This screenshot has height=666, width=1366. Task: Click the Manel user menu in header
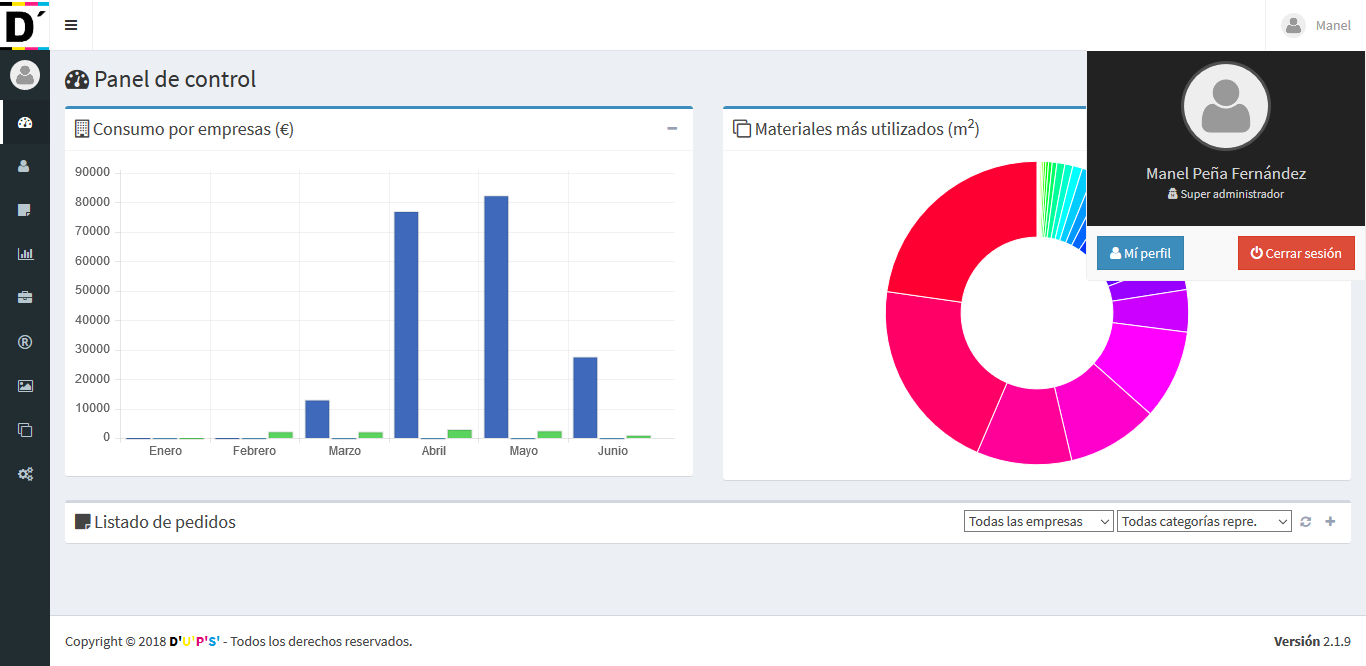(x=1316, y=25)
